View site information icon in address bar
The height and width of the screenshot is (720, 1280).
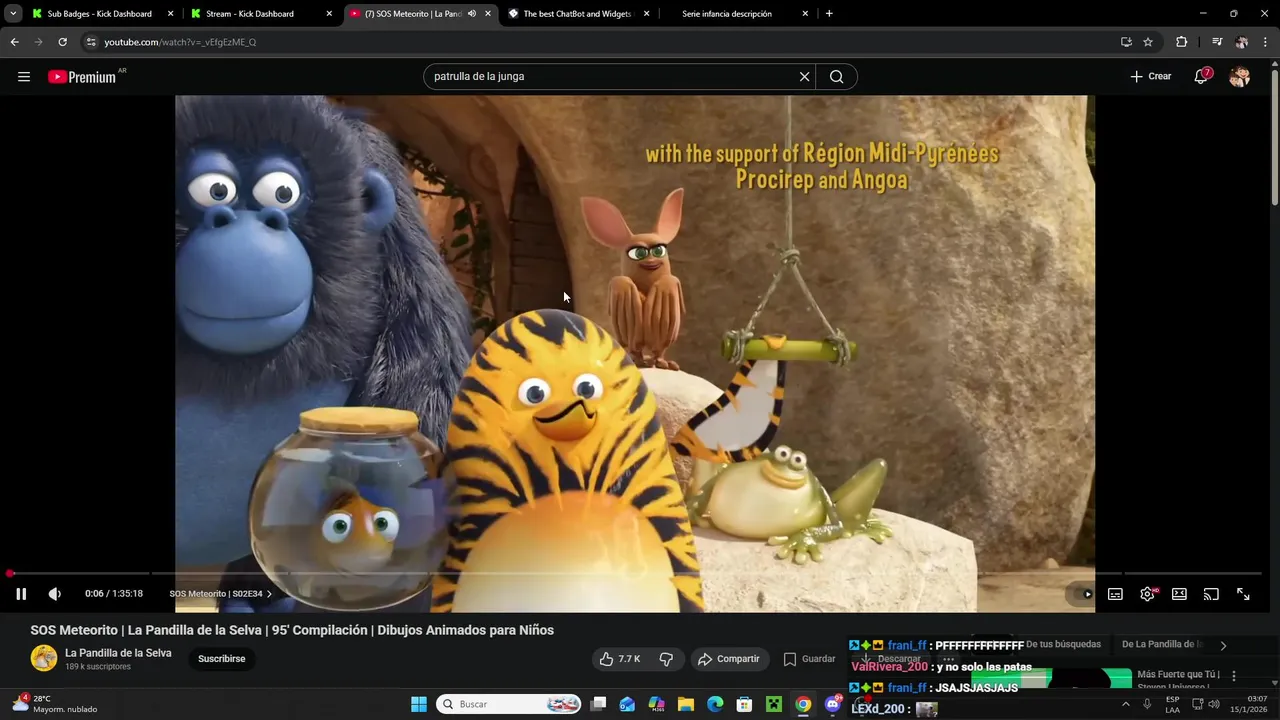[x=91, y=42]
